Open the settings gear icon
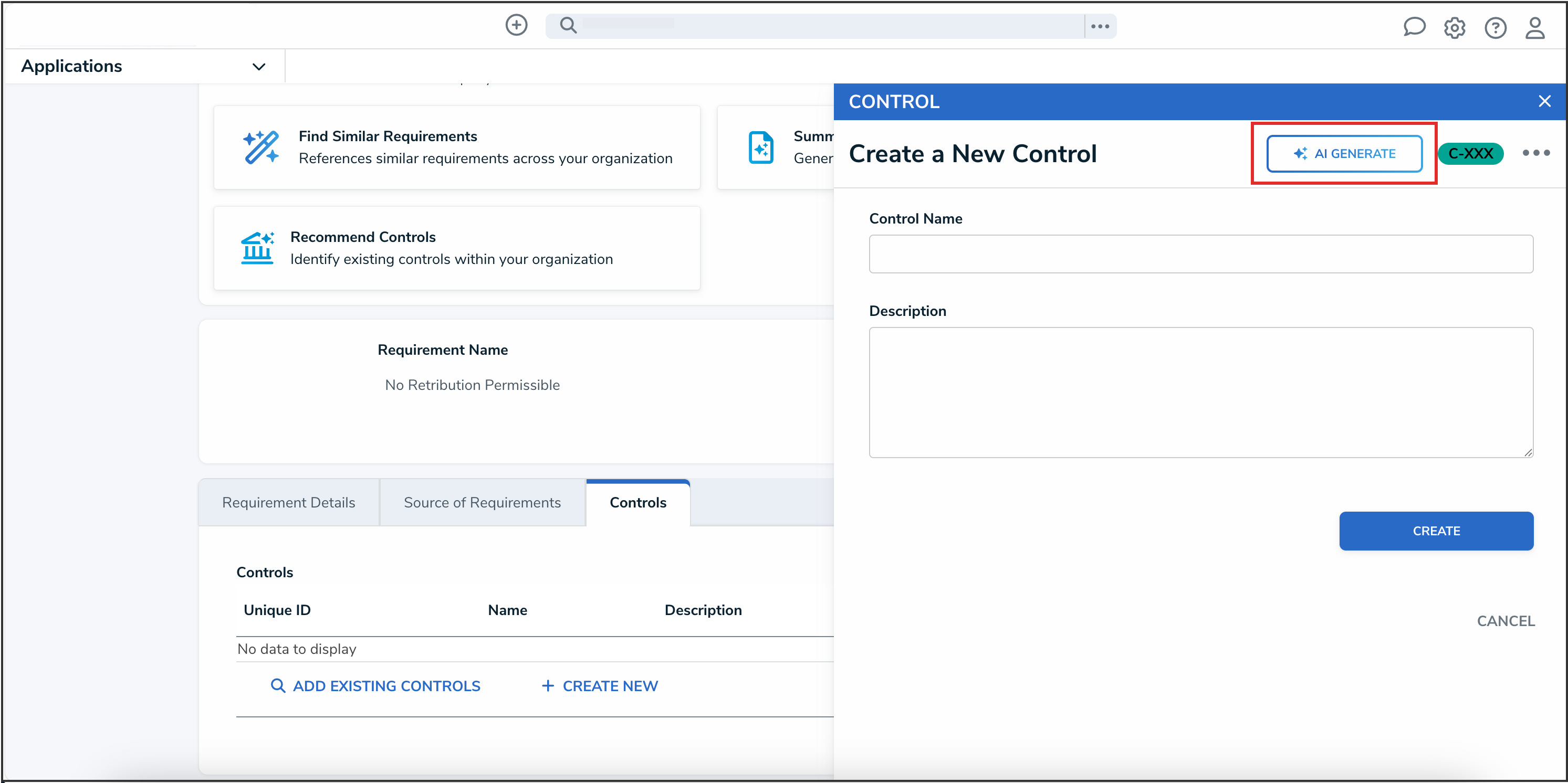Image resolution: width=1568 pixels, height=783 pixels. tap(1454, 28)
